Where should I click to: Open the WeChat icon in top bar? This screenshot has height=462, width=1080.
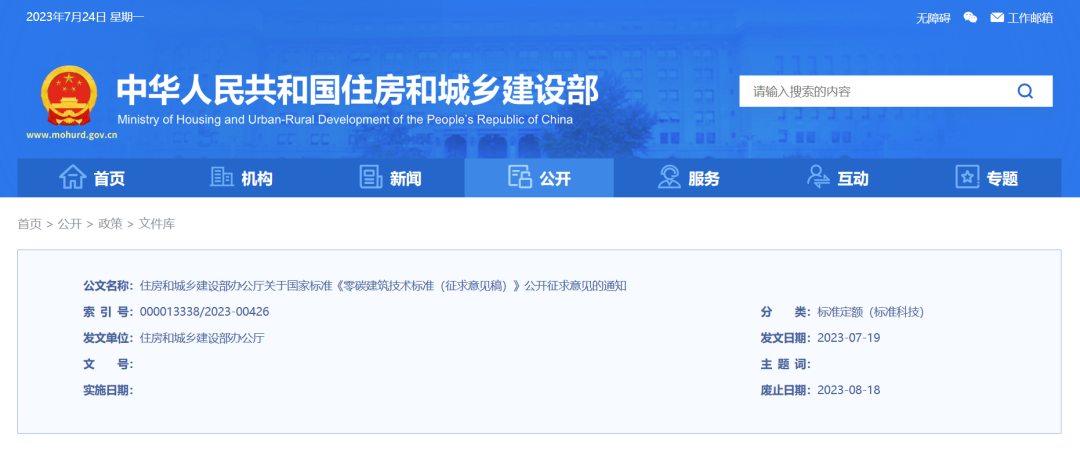click(970, 18)
